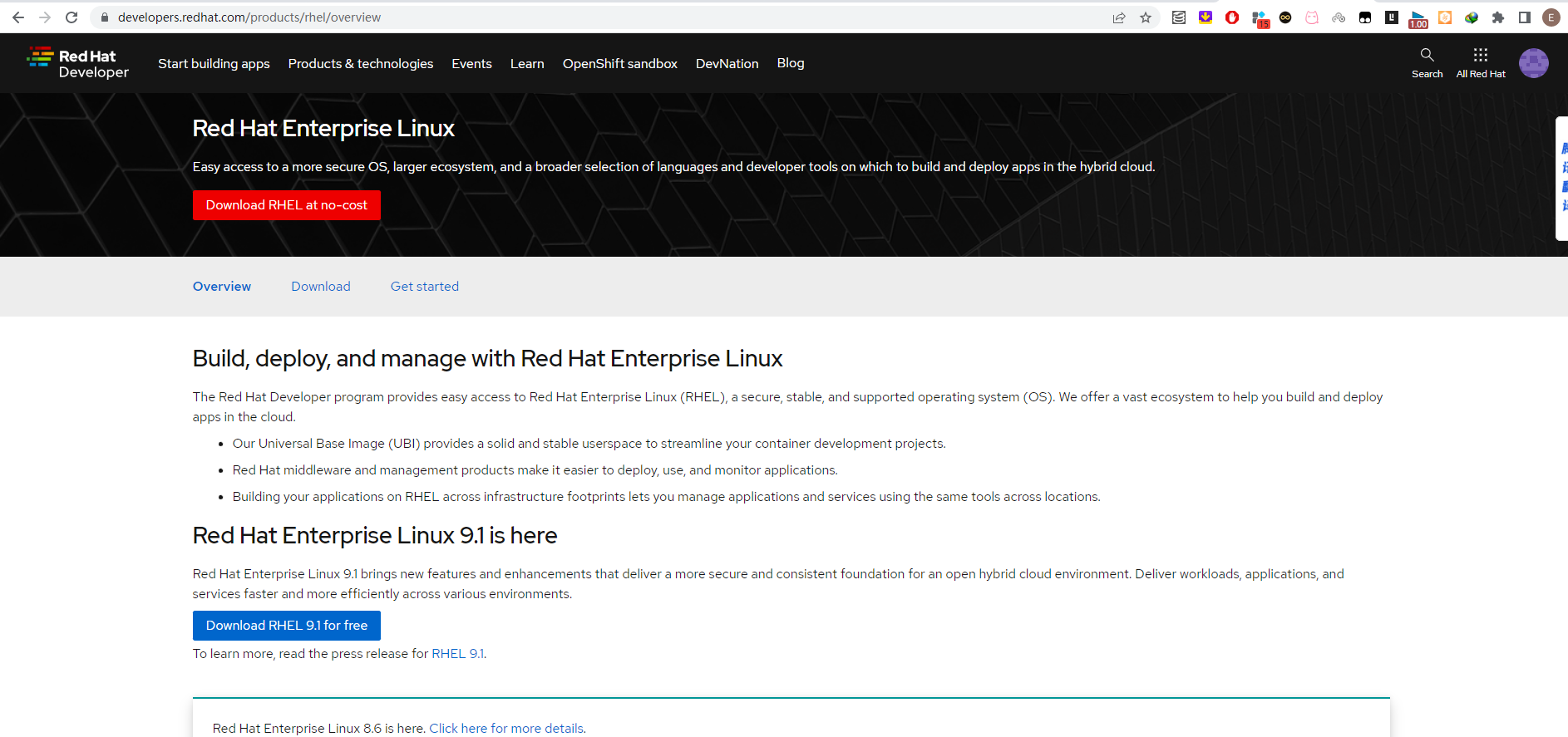Open the Chrome profile E avatar
This screenshot has height=737, width=1568.
coord(1551,17)
